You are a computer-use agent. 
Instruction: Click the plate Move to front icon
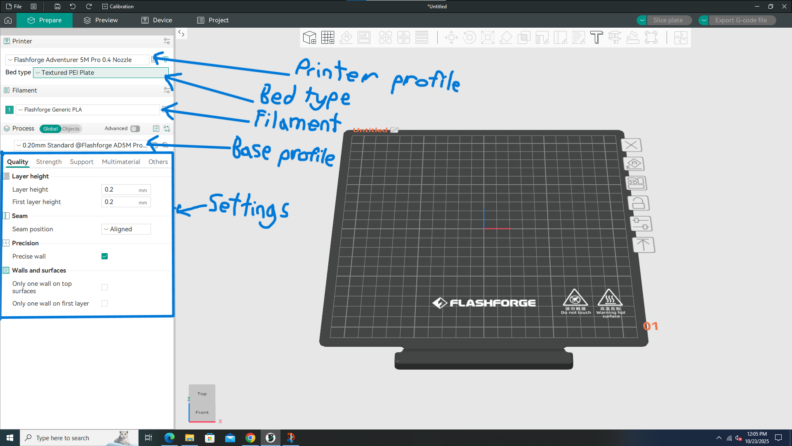pyautogui.click(x=643, y=245)
